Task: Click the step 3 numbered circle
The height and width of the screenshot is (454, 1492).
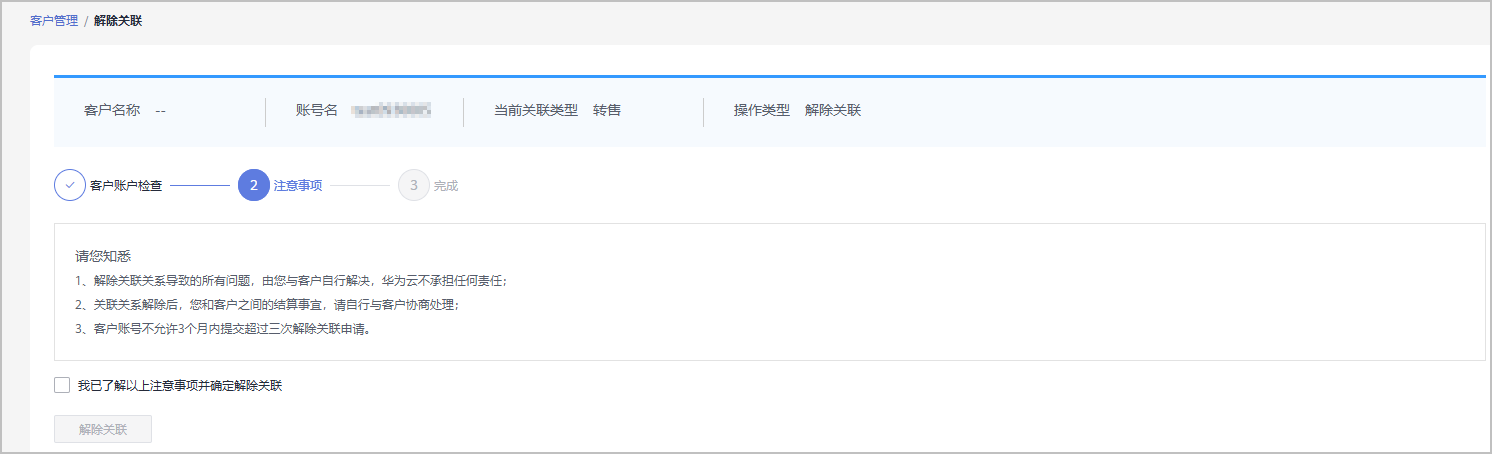Action: [x=414, y=185]
